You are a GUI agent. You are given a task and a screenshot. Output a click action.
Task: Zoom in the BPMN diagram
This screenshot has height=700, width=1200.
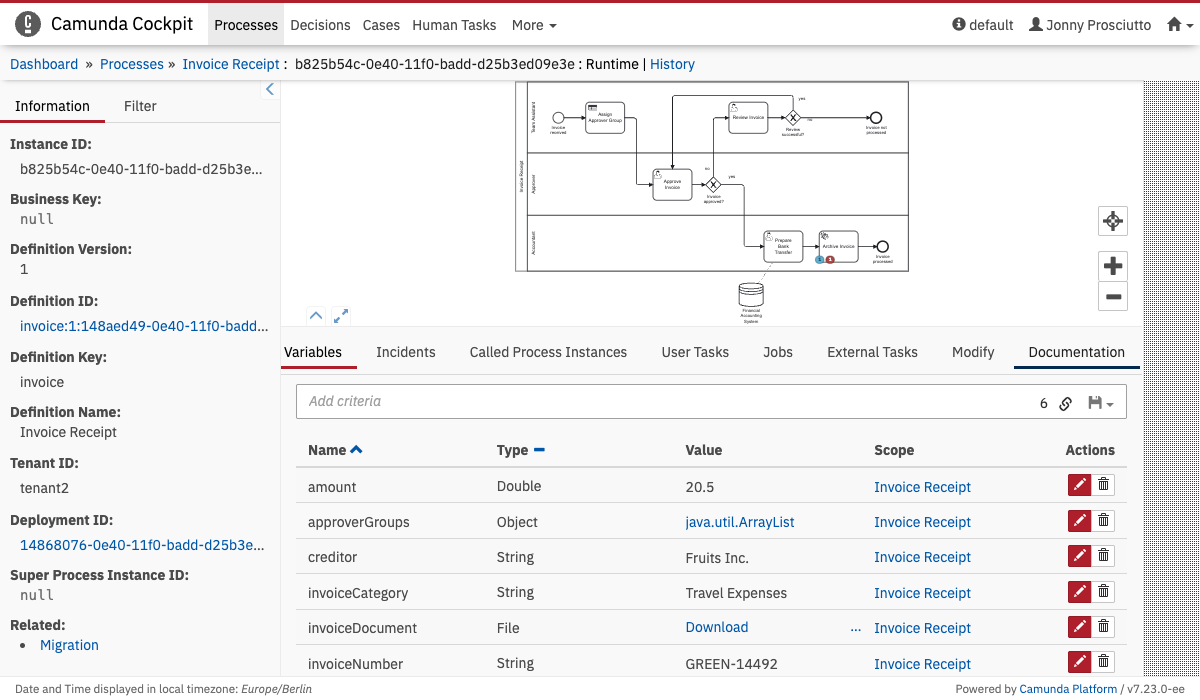1113,266
